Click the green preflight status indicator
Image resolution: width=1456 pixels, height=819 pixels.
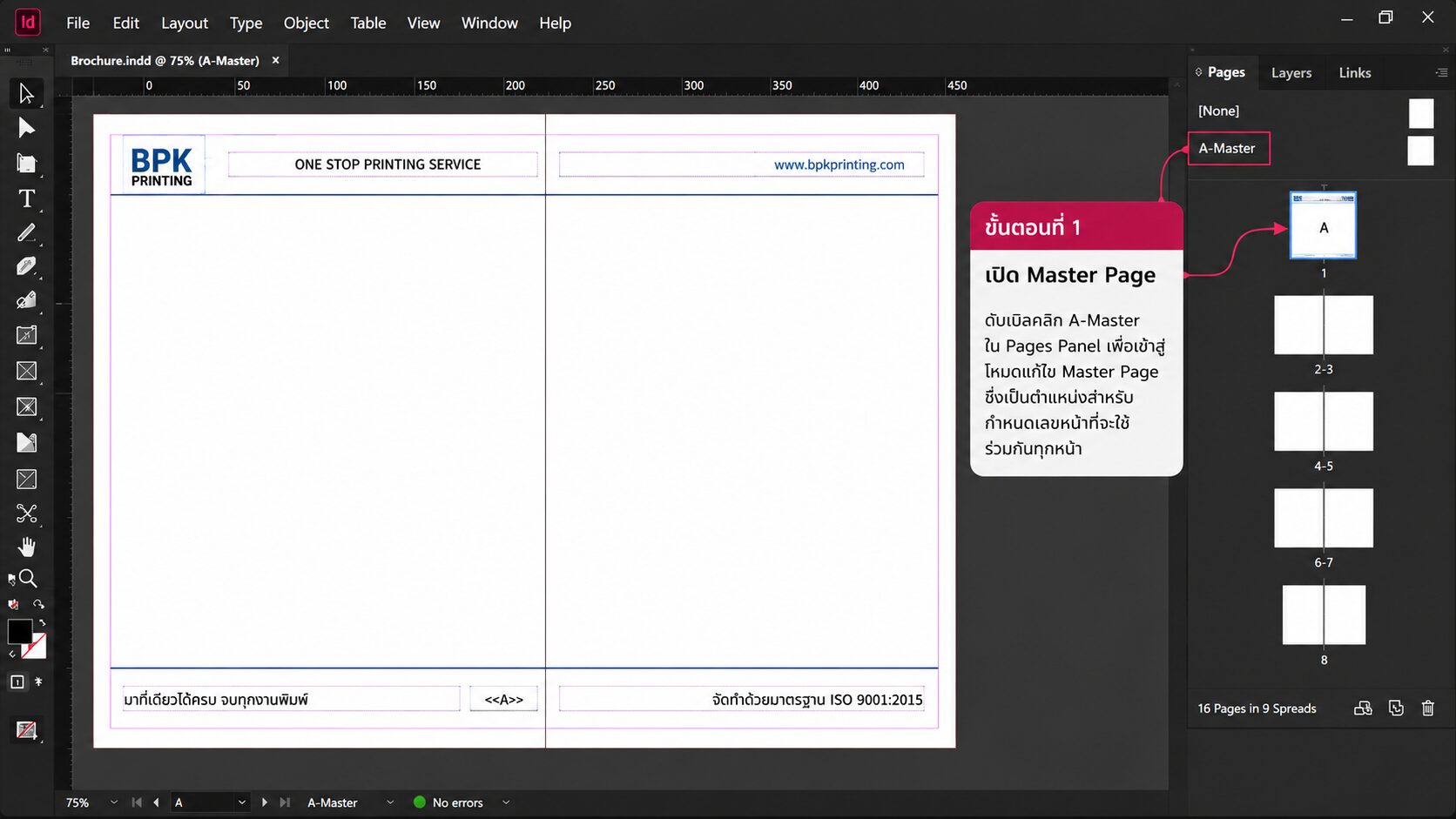(x=420, y=802)
